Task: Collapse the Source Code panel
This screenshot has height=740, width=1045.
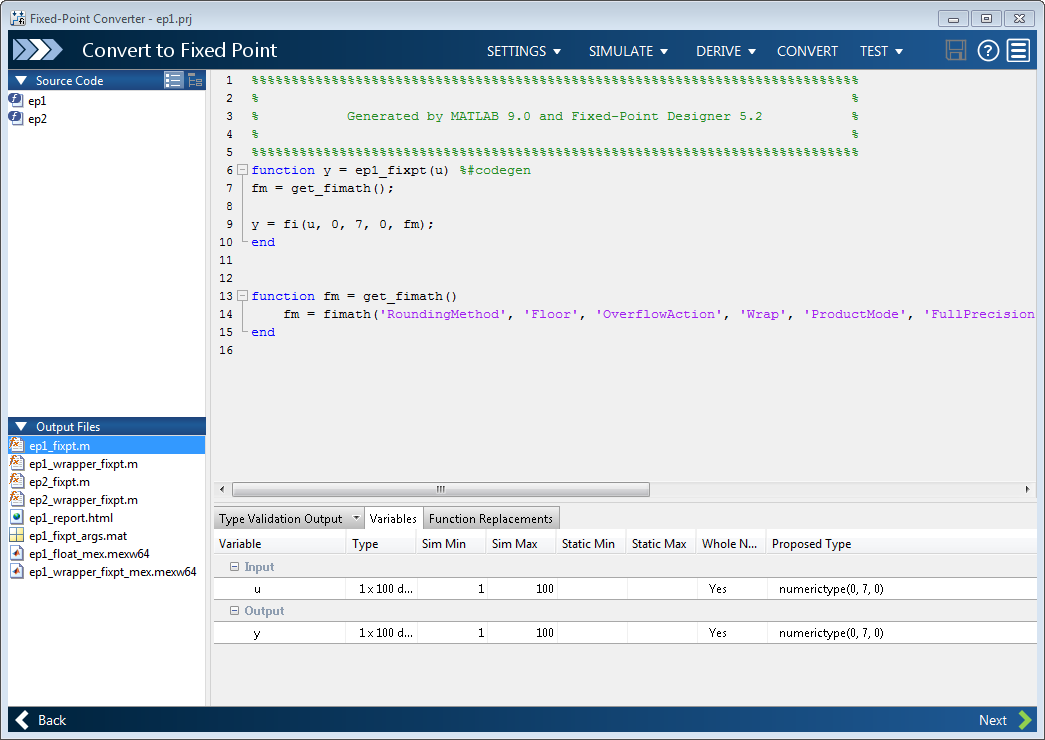Action: (x=21, y=81)
